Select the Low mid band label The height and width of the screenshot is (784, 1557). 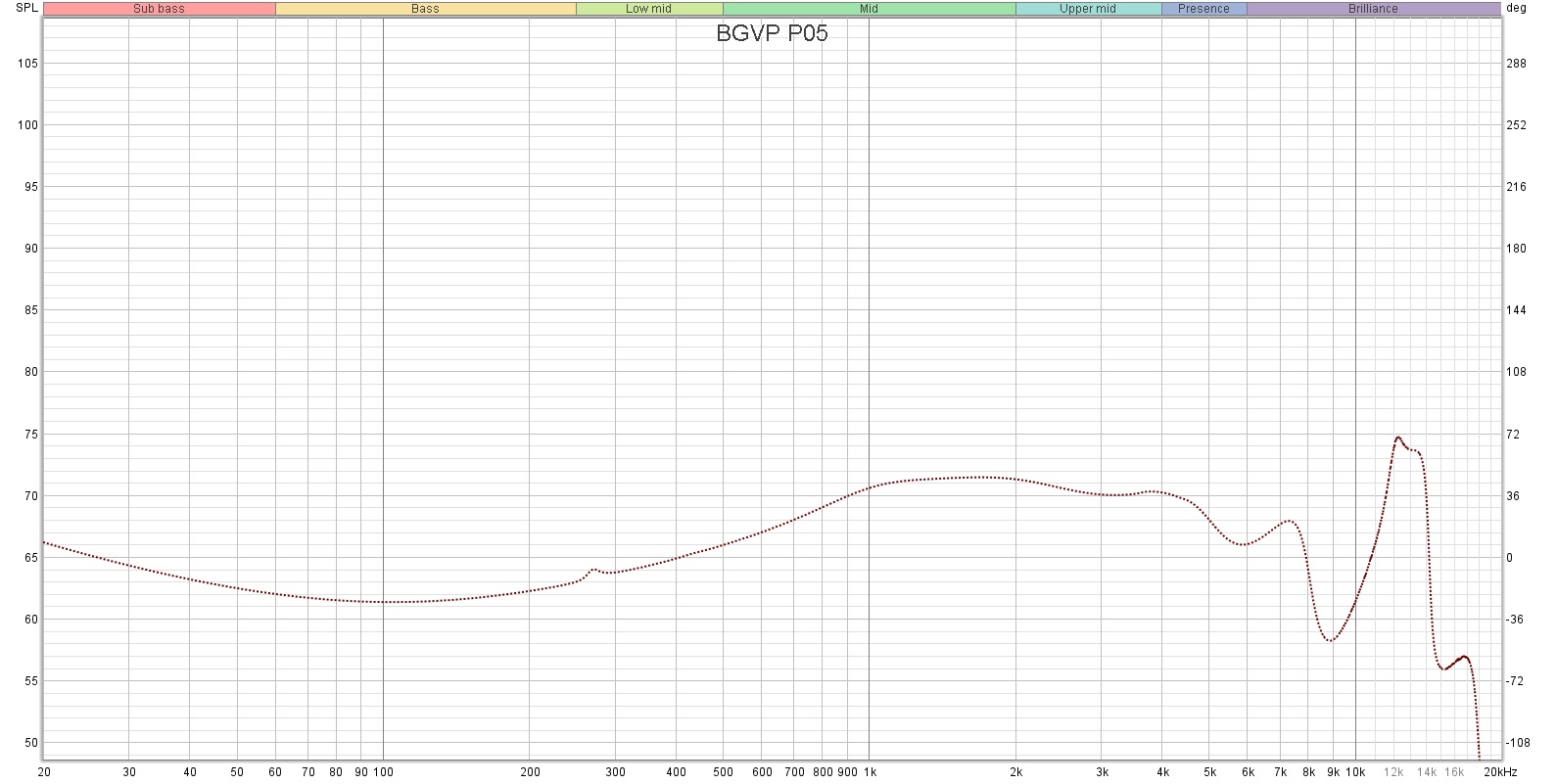pos(649,9)
